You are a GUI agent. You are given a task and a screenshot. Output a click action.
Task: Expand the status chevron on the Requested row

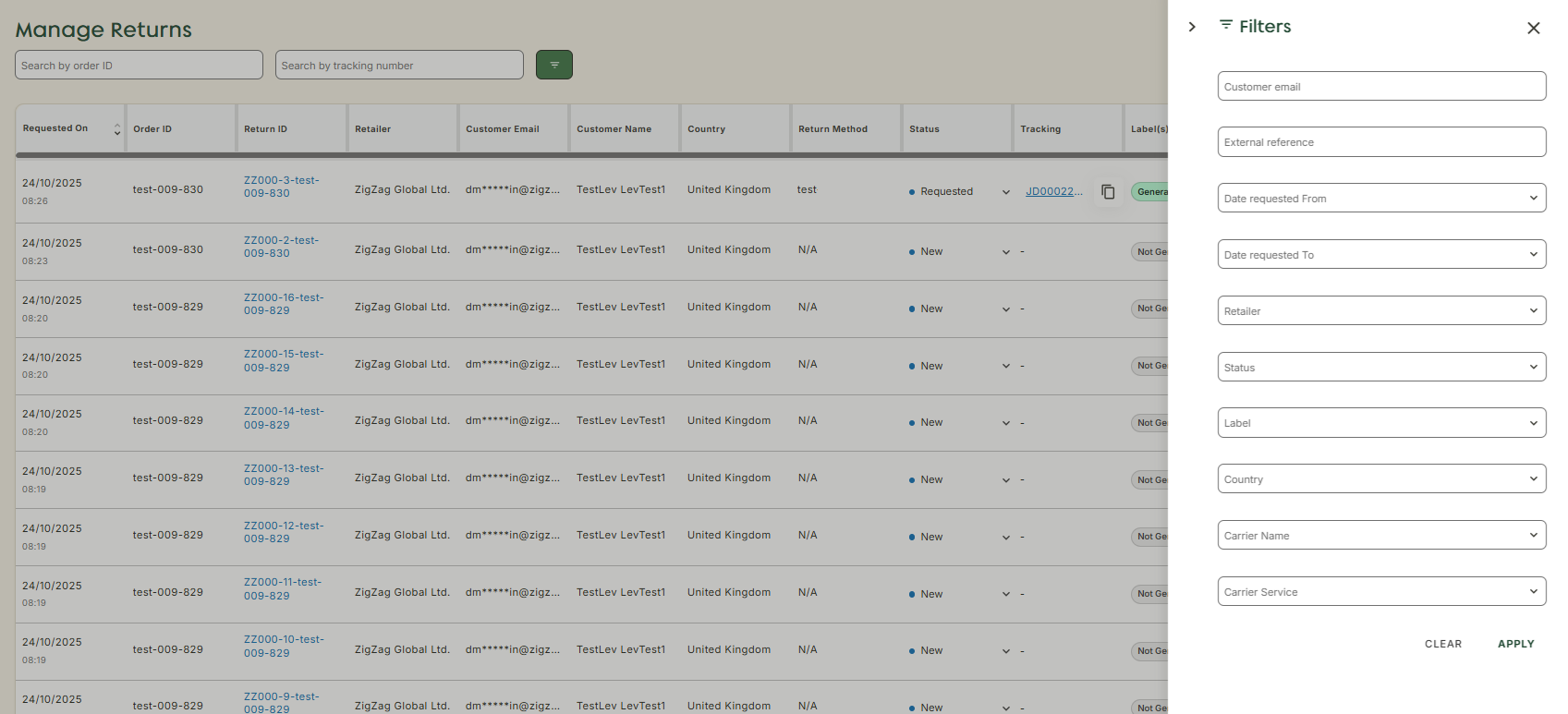(x=1005, y=192)
